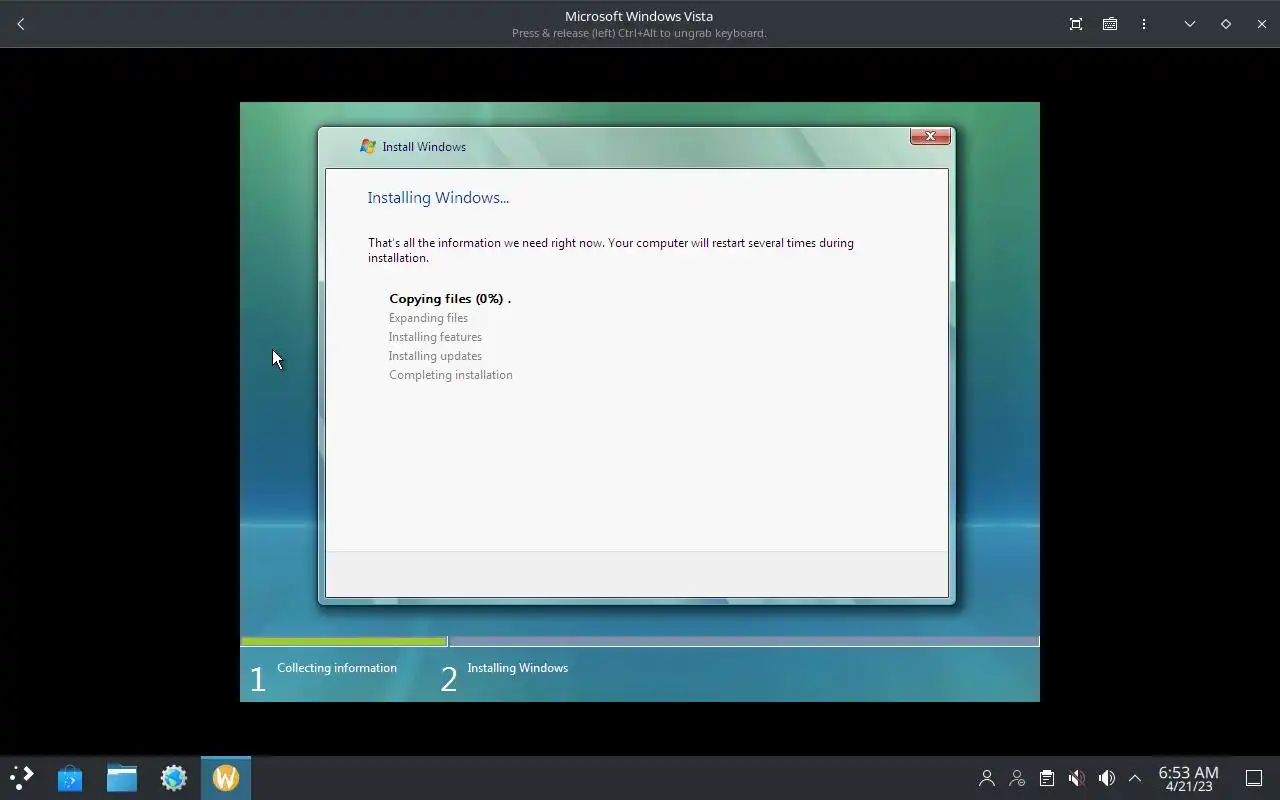The height and width of the screenshot is (800, 1280).
Task: Select the Expanding files step
Action: coord(428,318)
